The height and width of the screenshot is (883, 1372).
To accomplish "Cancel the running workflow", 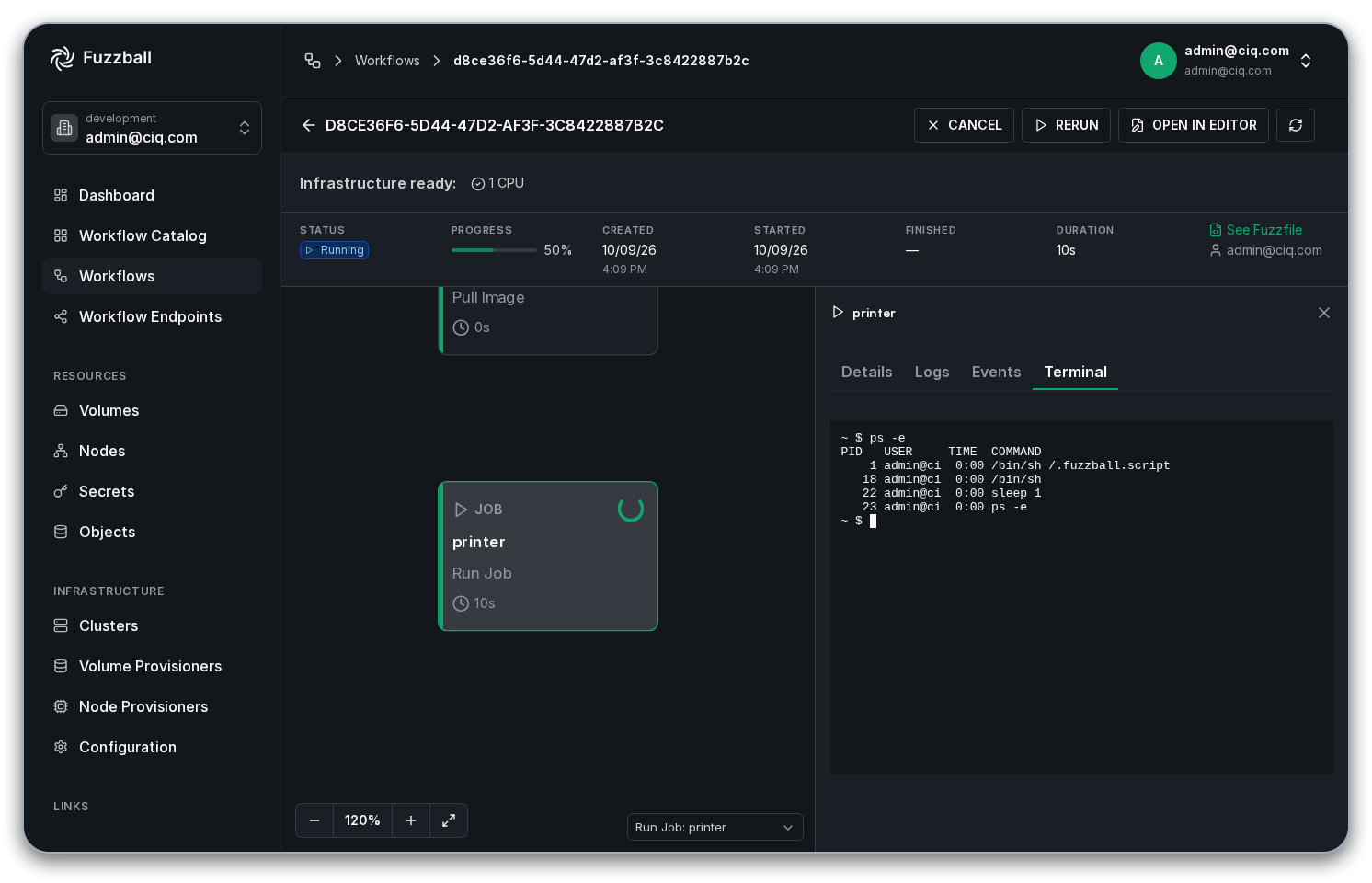I will (x=964, y=125).
